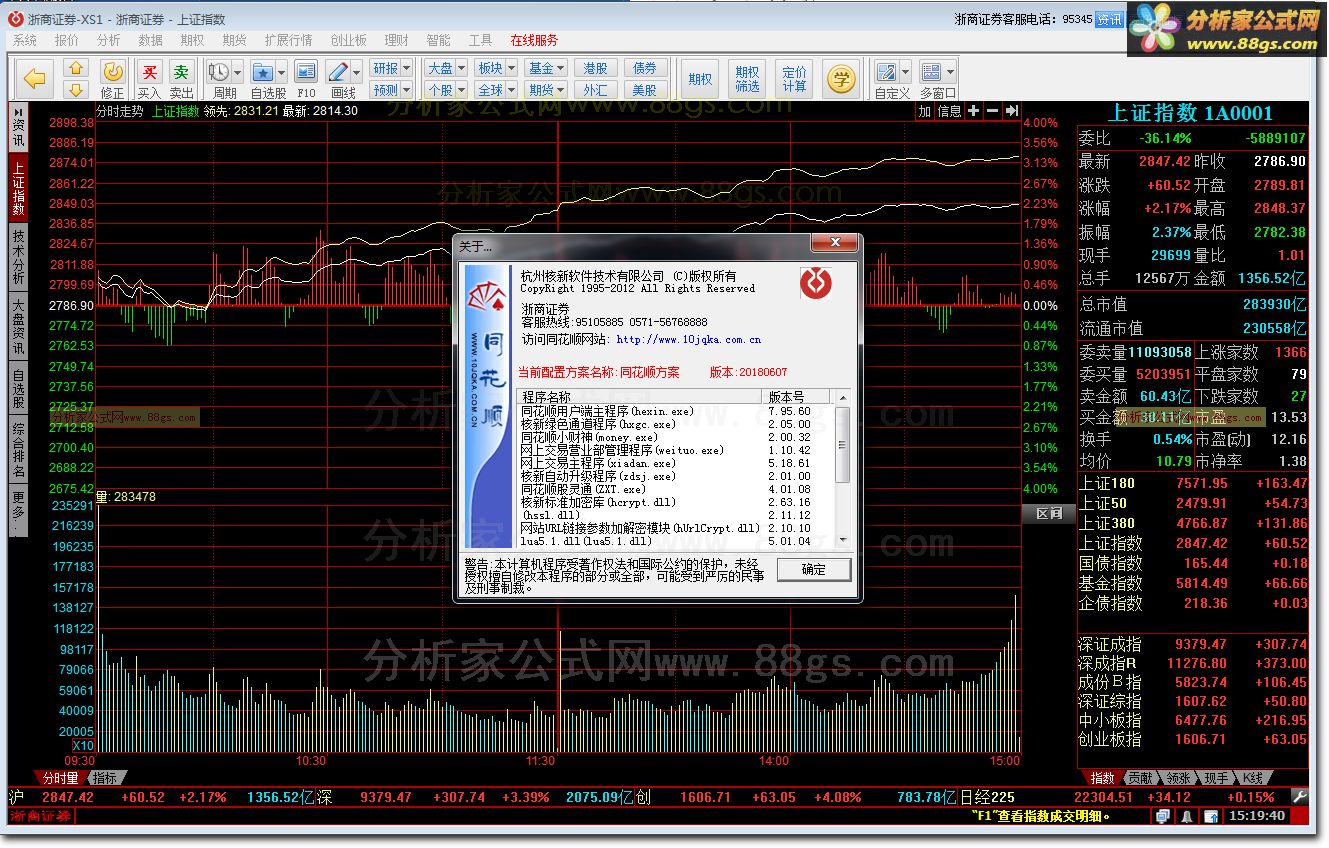Viewport: 1329px width, 848px height.
Task: Click the 港股 toolbar button
Action: click(x=596, y=68)
